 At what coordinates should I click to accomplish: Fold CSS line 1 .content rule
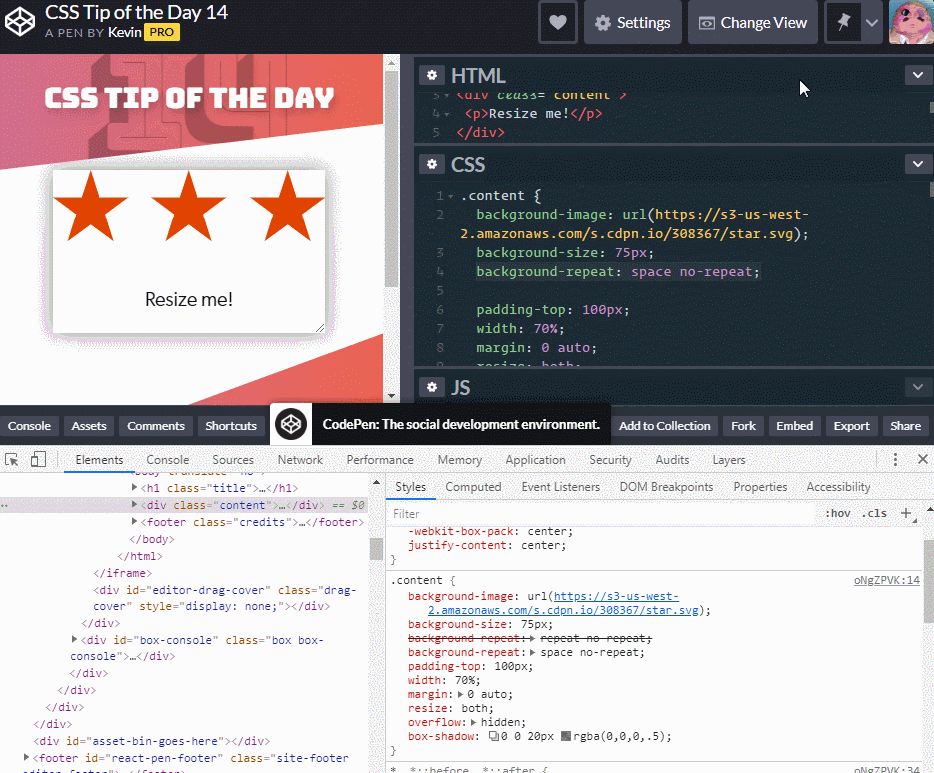(x=451, y=196)
